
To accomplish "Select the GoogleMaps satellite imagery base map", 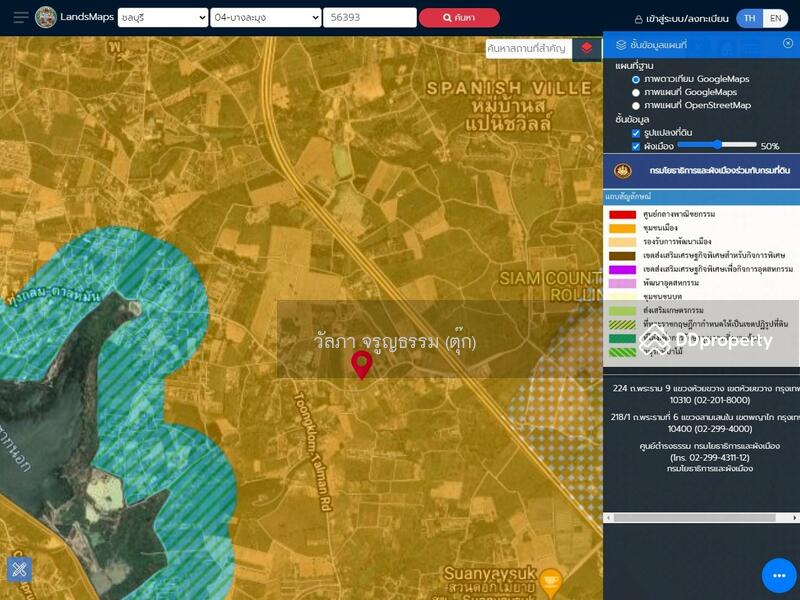I will pos(636,79).
